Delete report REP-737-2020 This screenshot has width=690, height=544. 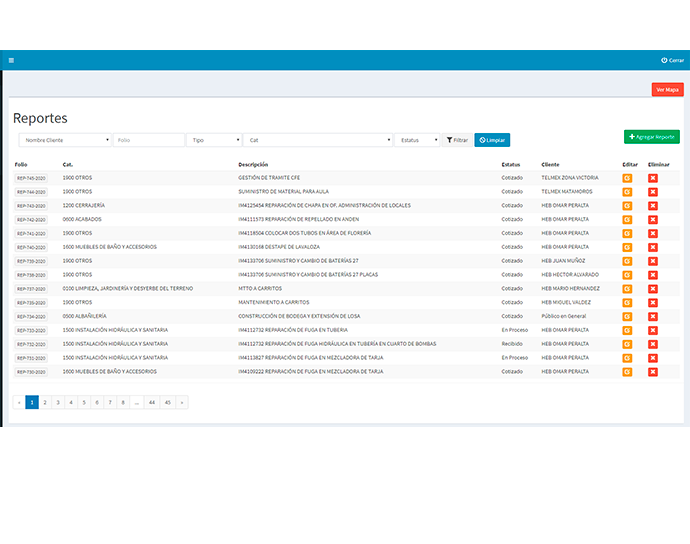(653, 289)
